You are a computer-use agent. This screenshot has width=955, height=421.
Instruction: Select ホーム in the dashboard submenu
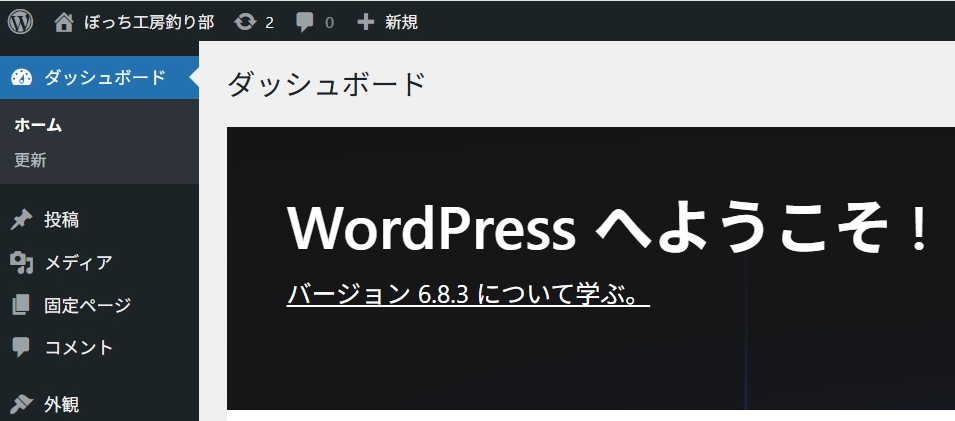[x=38, y=125]
